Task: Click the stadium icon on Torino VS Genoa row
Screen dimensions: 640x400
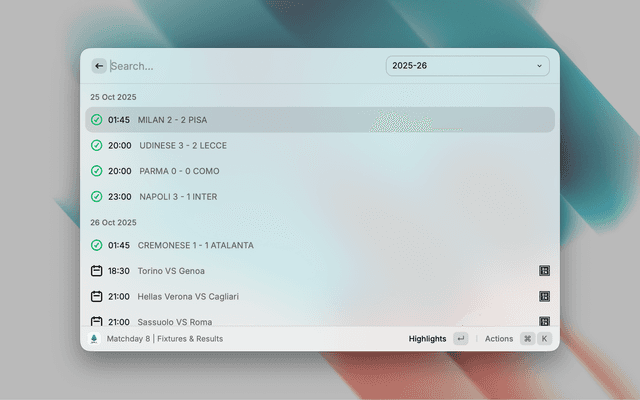Action: pyautogui.click(x=545, y=271)
